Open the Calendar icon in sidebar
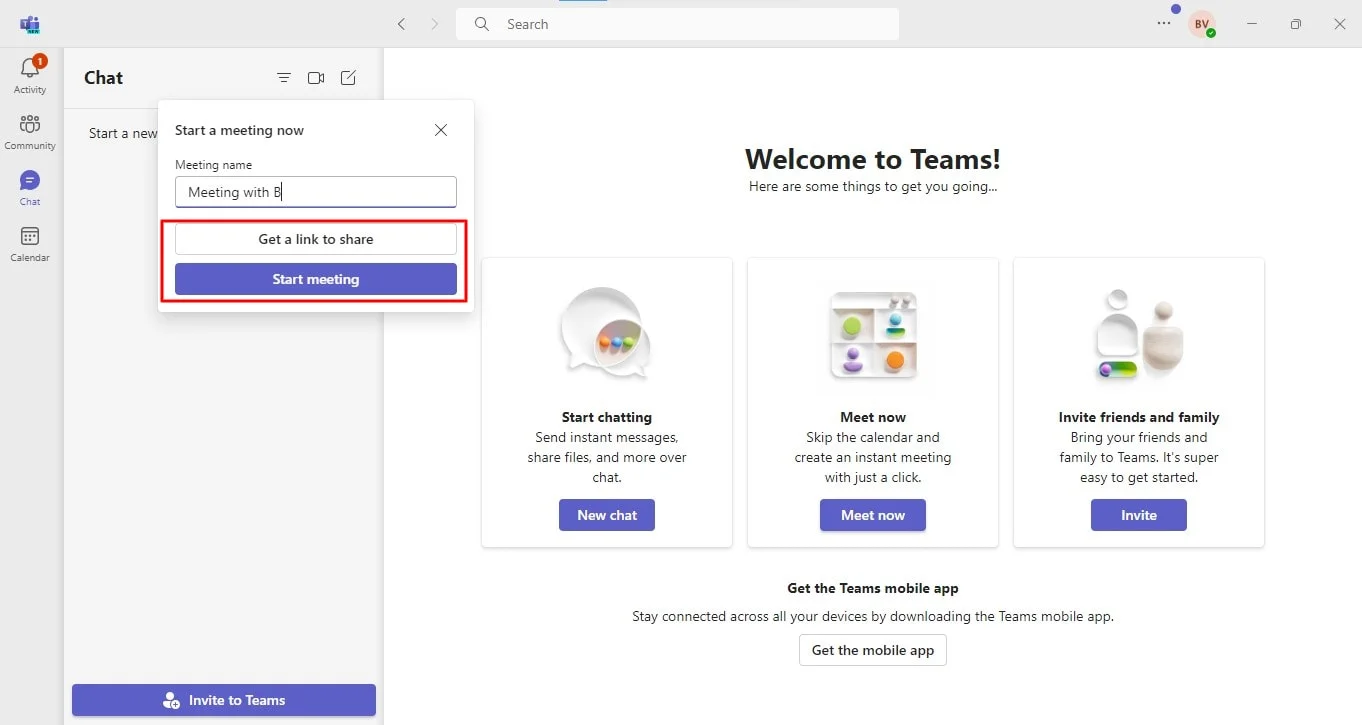 point(30,238)
